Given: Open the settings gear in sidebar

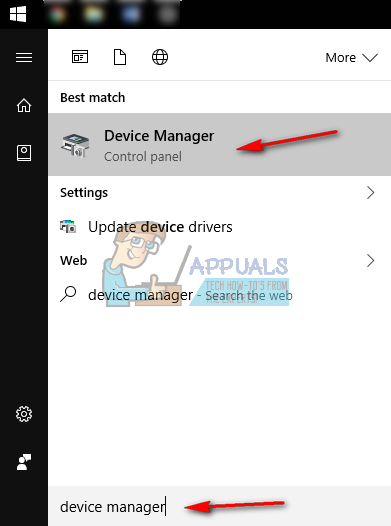Looking at the screenshot, I should point(24,414).
